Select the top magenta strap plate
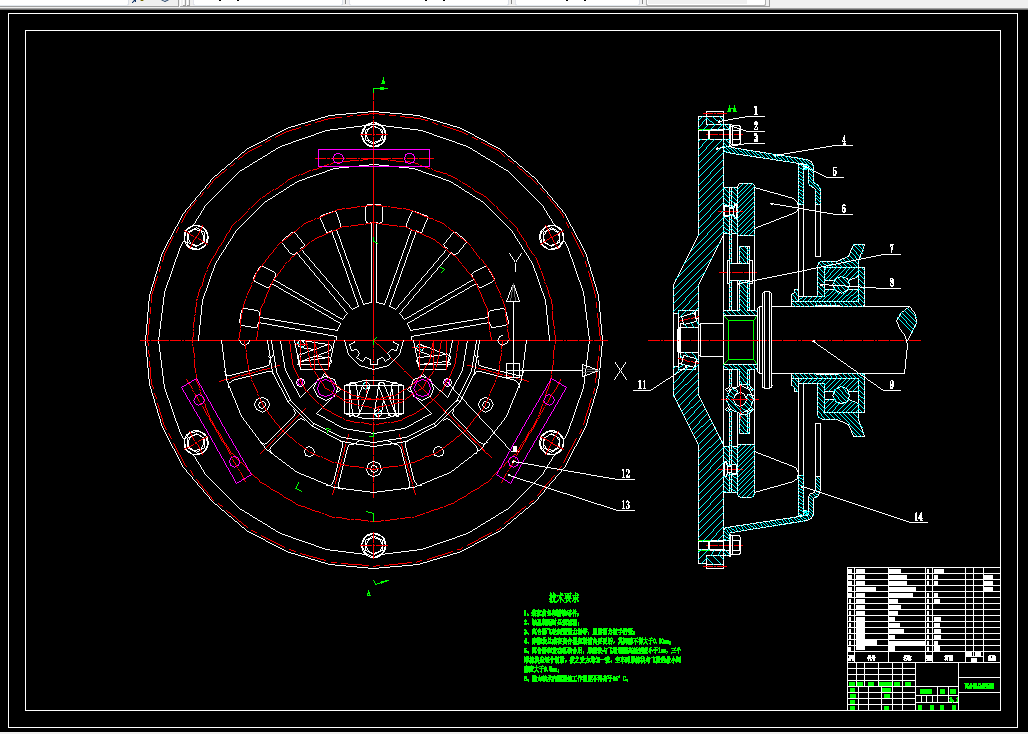This screenshot has height=734, width=1028. [x=374, y=158]
